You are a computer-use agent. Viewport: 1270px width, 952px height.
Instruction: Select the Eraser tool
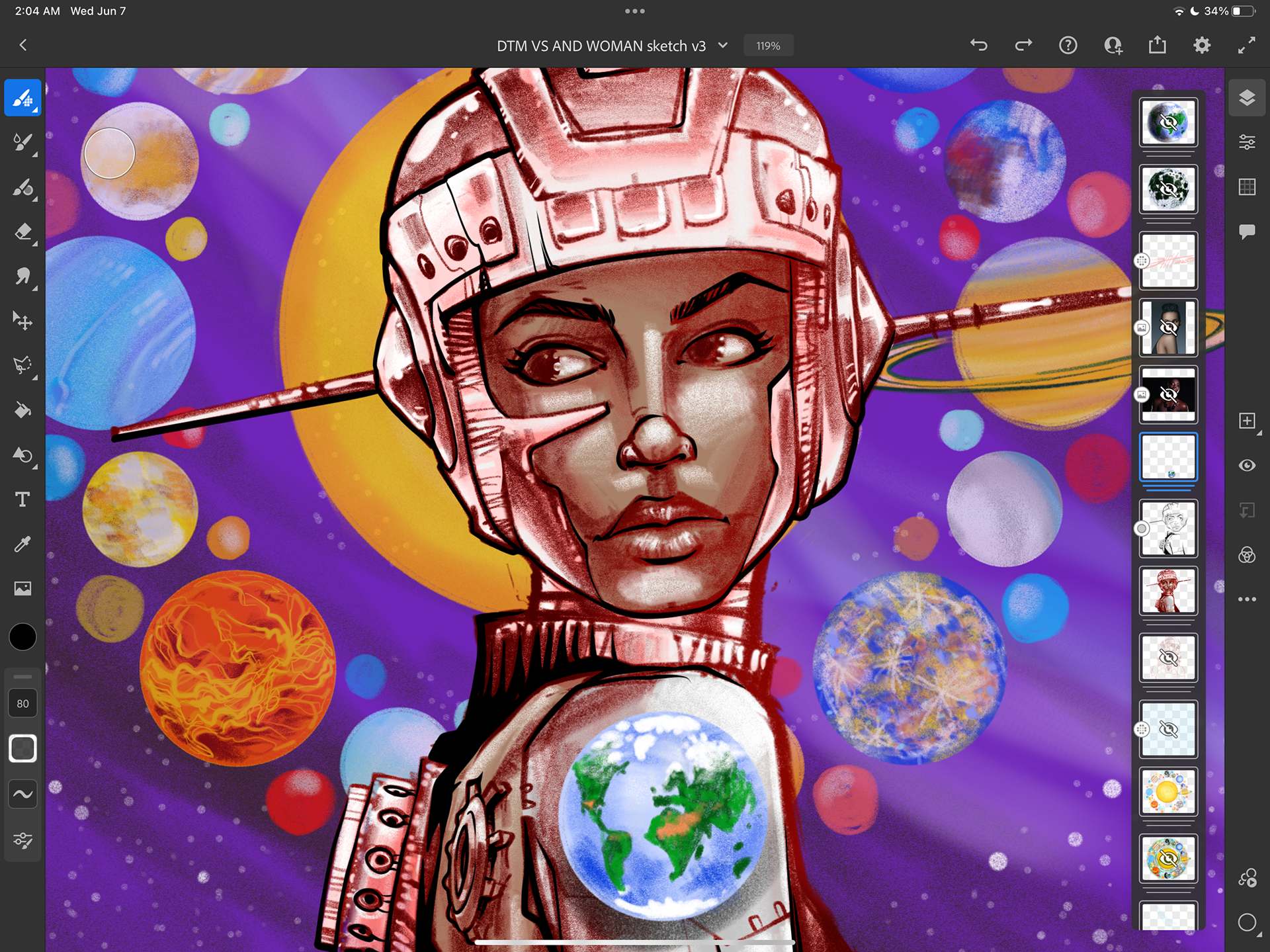(x=22, y=232)
